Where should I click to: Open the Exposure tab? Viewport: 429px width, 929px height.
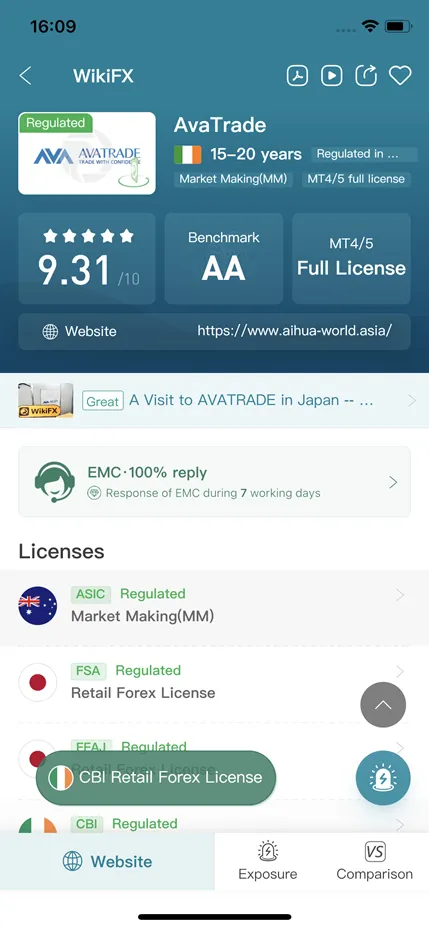pyautogui.click(x=268, y=861)
